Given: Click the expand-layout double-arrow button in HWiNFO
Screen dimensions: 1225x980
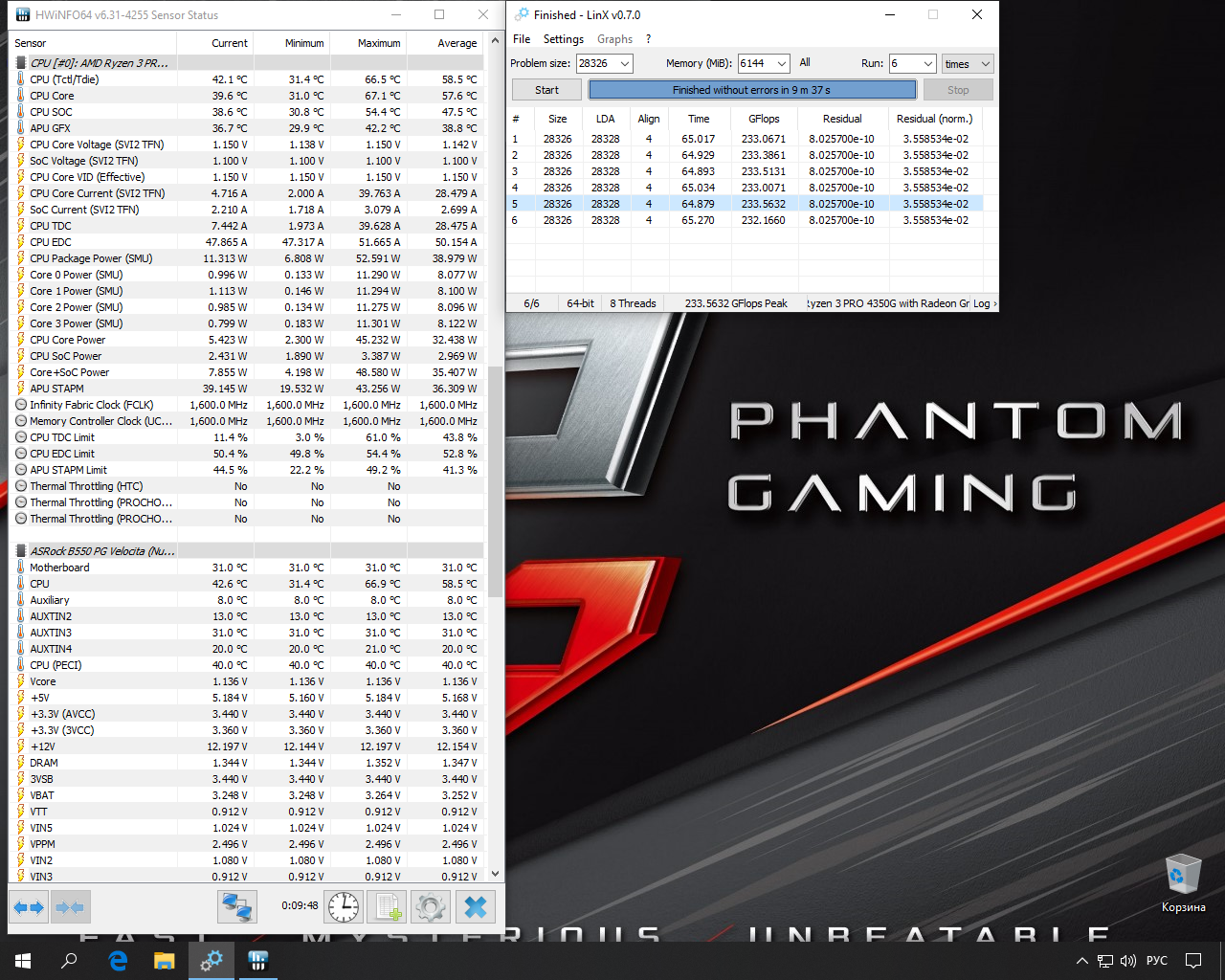Looking at the screenshot, I should point(29,906).
